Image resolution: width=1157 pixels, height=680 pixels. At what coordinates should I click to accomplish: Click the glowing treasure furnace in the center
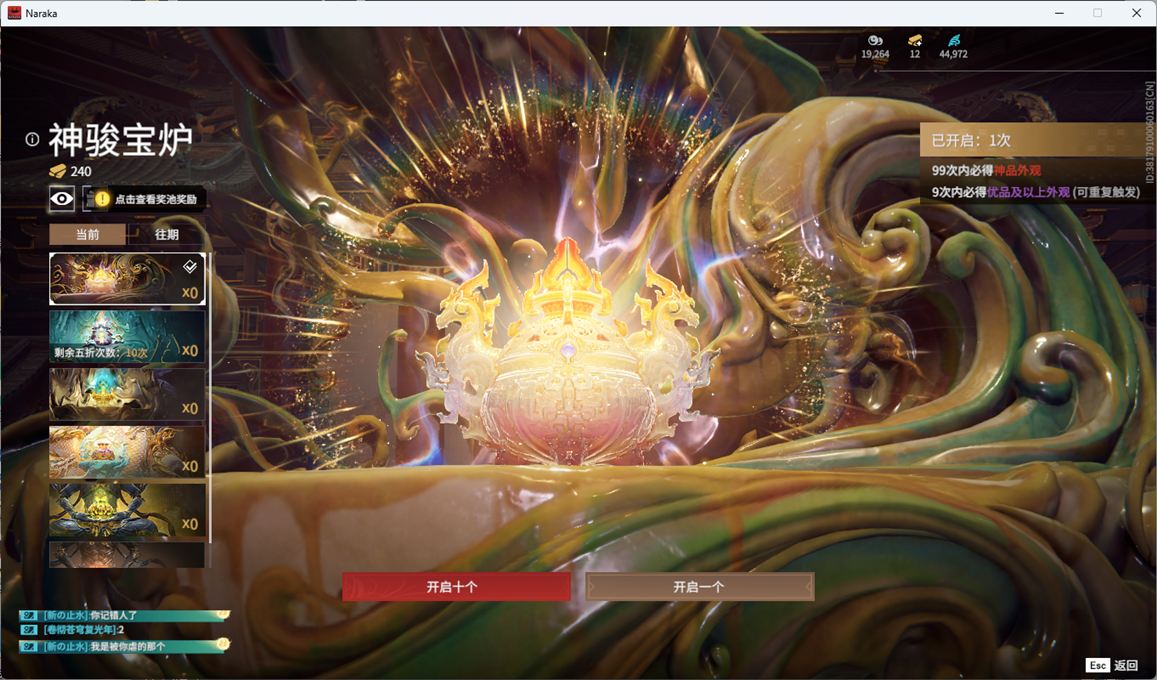(567, 357)
